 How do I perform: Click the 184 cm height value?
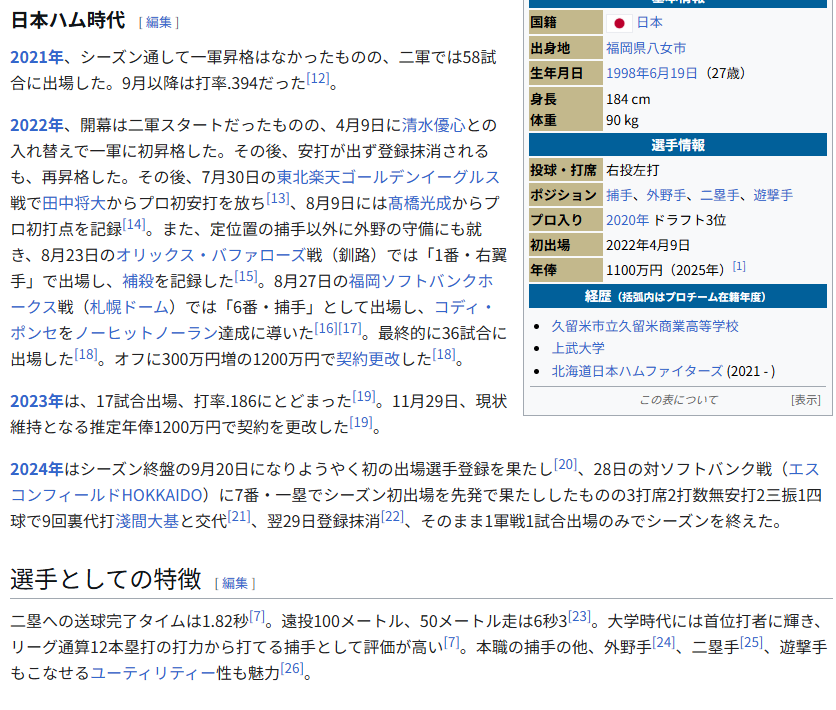[628, 99]
